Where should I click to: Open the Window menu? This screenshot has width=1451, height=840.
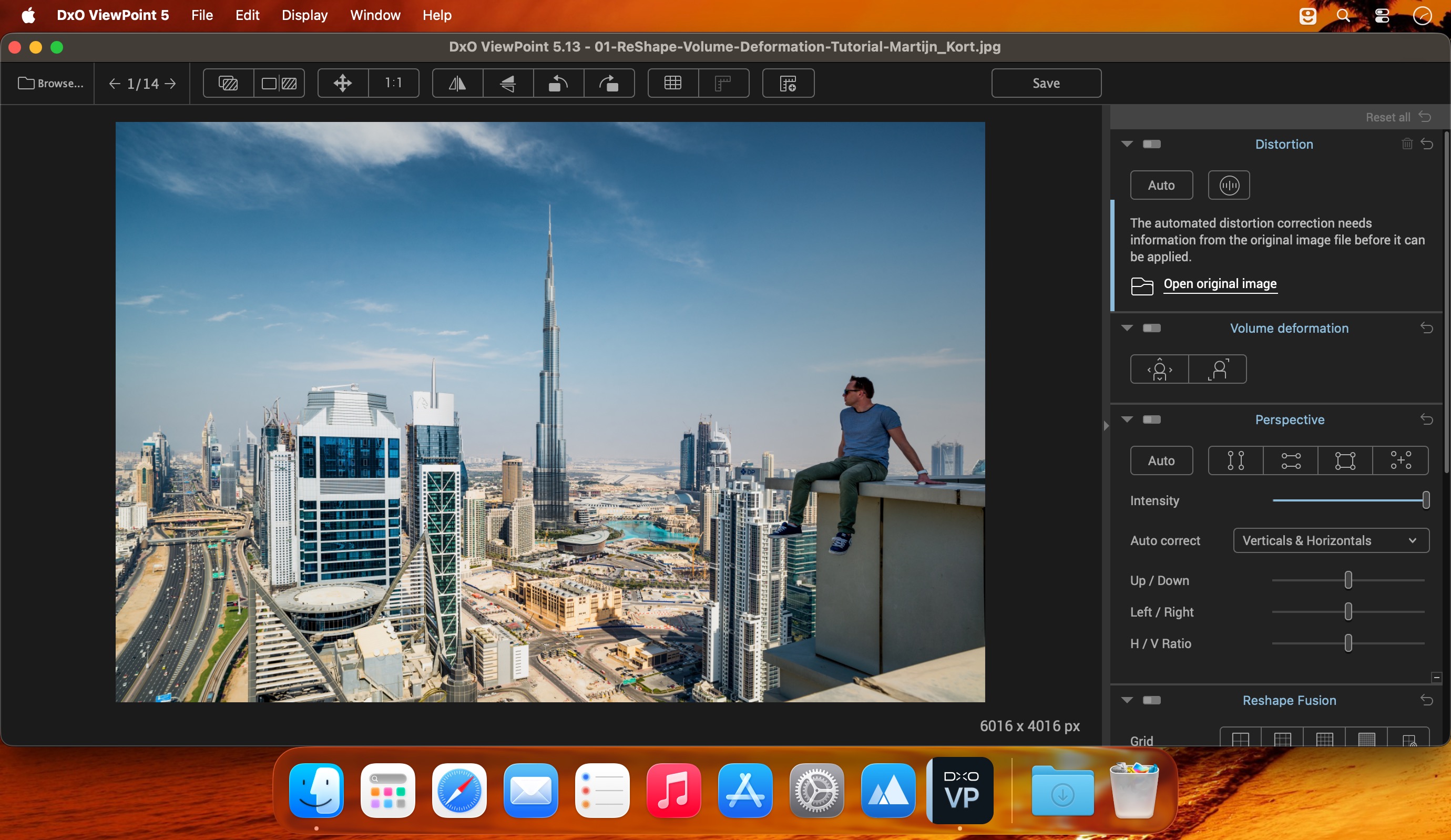(375, 15)
